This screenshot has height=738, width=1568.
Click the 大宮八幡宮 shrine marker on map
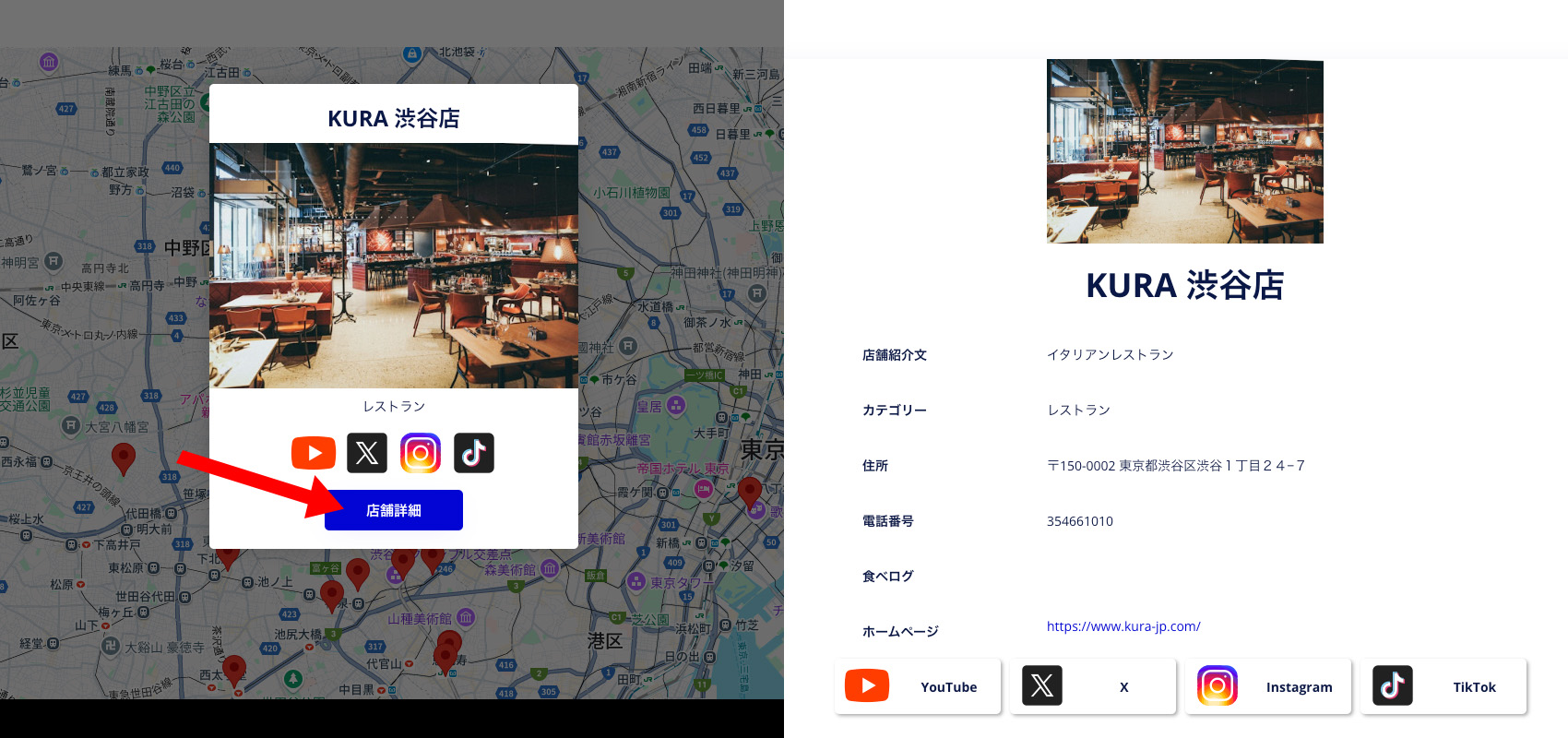[71, 426]
